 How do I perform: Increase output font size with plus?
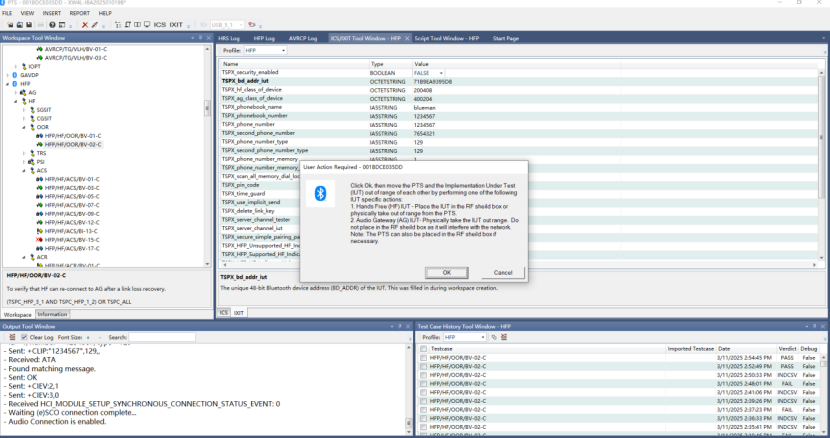pyautogui.click(x=88, y=337)
